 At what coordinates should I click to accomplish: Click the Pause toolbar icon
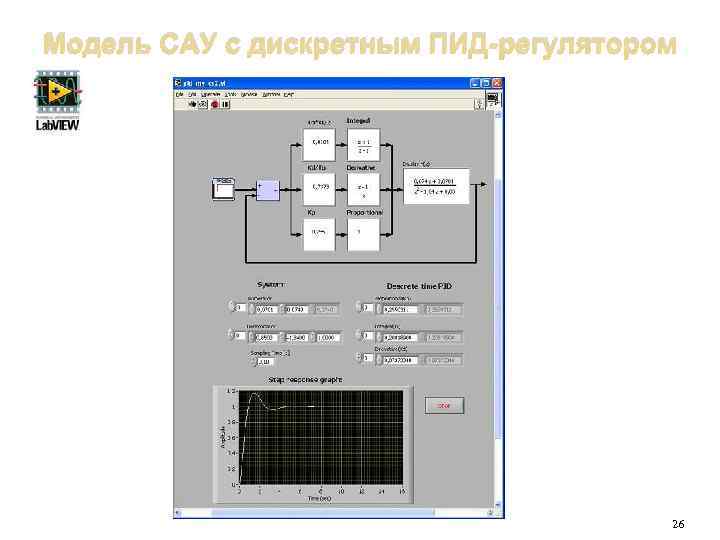click(225, 105)
